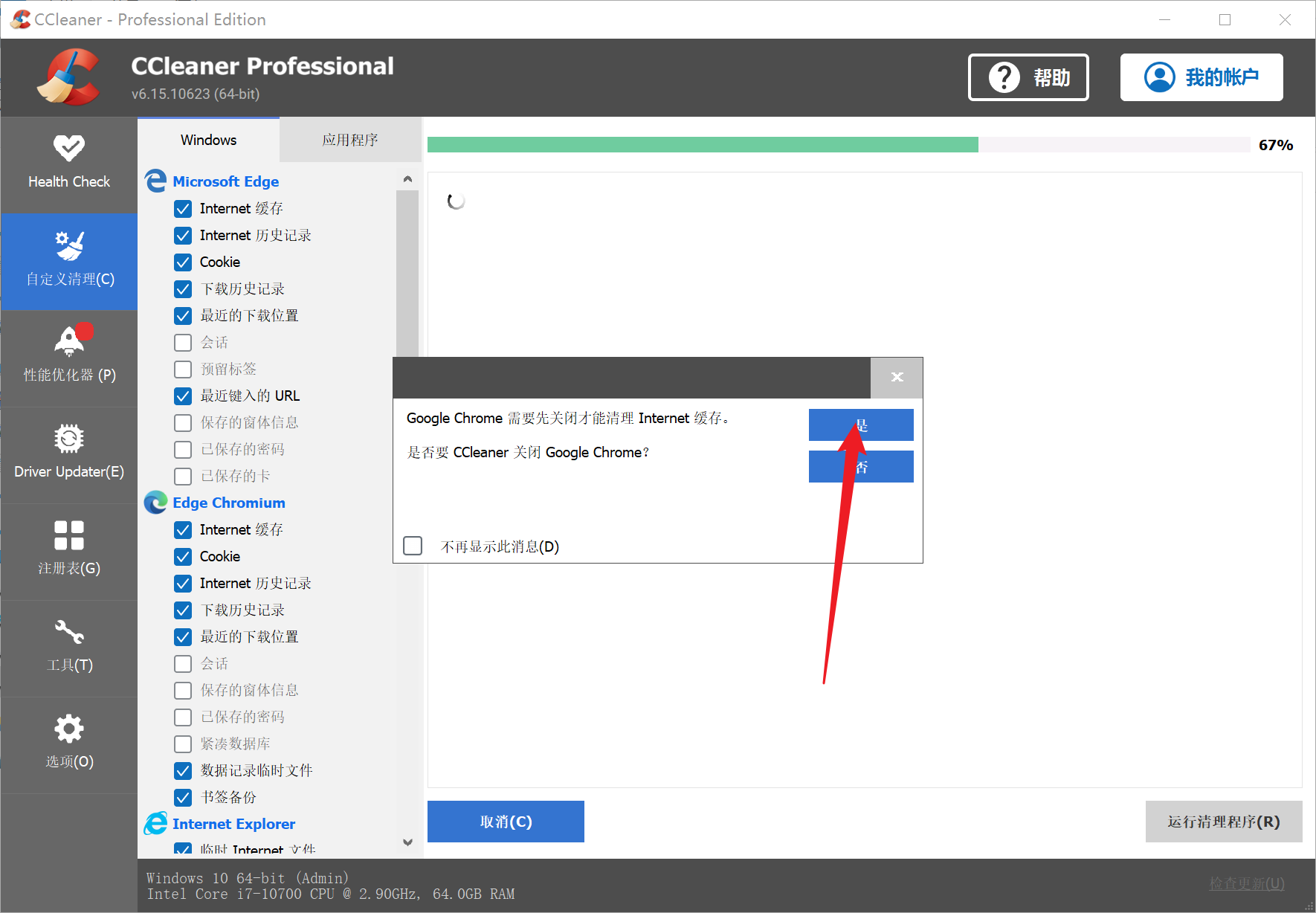This screenshot has width=1316, height=913.
Task: Click the list scrollbar up arrow
Action: pyautogui.click(x=407, y=179)
